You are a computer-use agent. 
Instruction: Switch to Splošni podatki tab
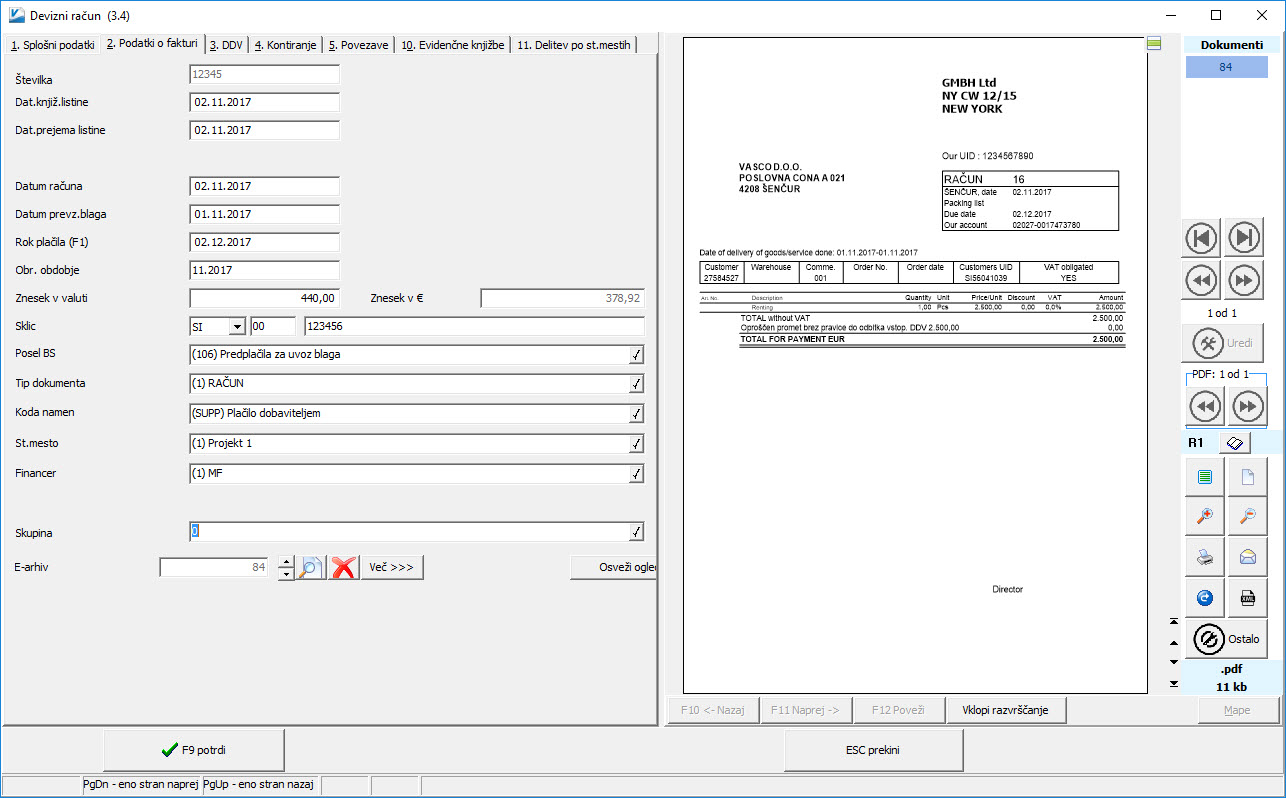pyautogui.click(x=52, y=45)
